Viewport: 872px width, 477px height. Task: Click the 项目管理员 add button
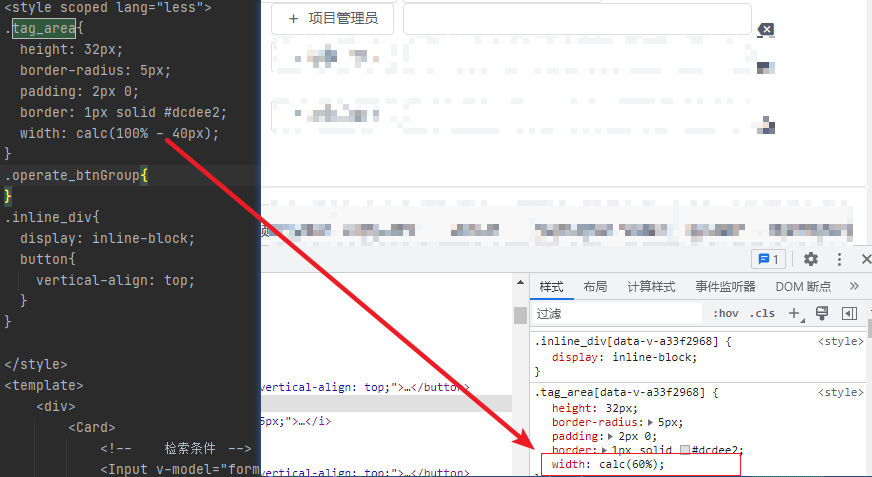333,19
